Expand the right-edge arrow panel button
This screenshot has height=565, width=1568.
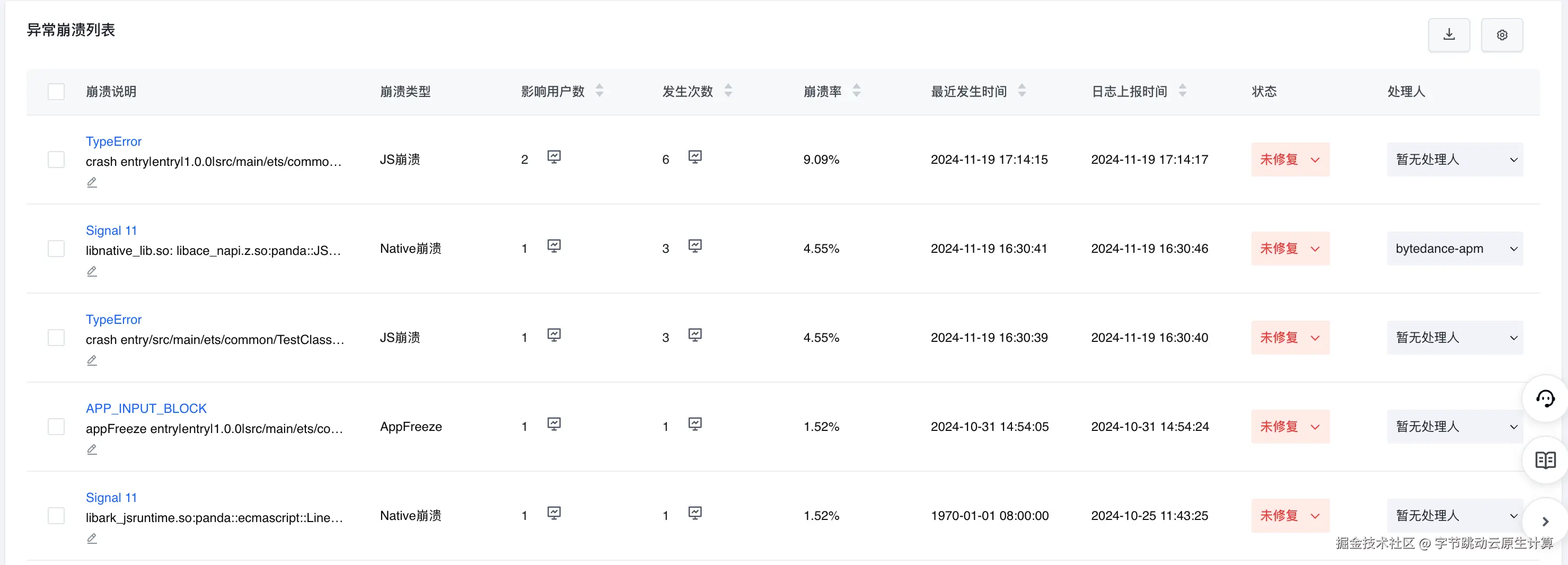(1545, 522)
